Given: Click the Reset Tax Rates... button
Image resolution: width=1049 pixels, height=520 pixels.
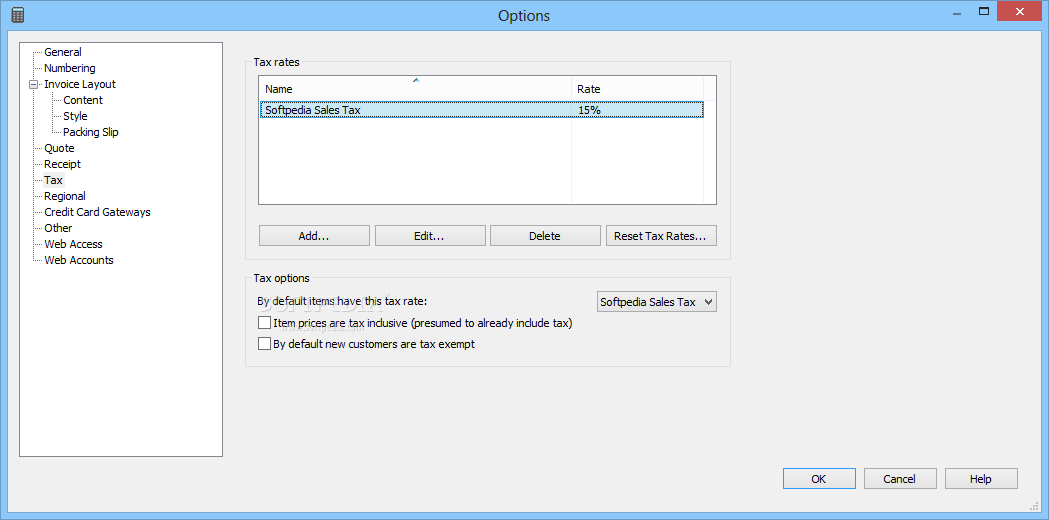Looking at the screenshot, I should 661,236.
